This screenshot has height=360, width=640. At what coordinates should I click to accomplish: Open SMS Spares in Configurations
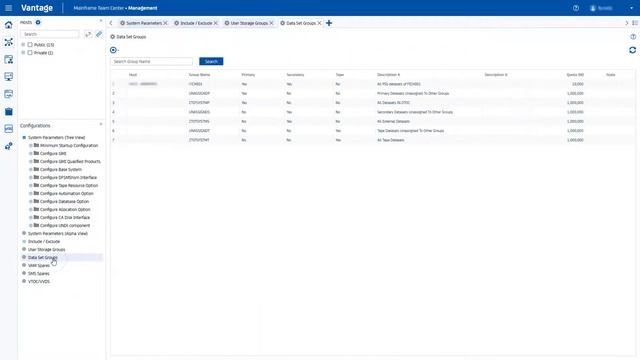click(38, 273)
